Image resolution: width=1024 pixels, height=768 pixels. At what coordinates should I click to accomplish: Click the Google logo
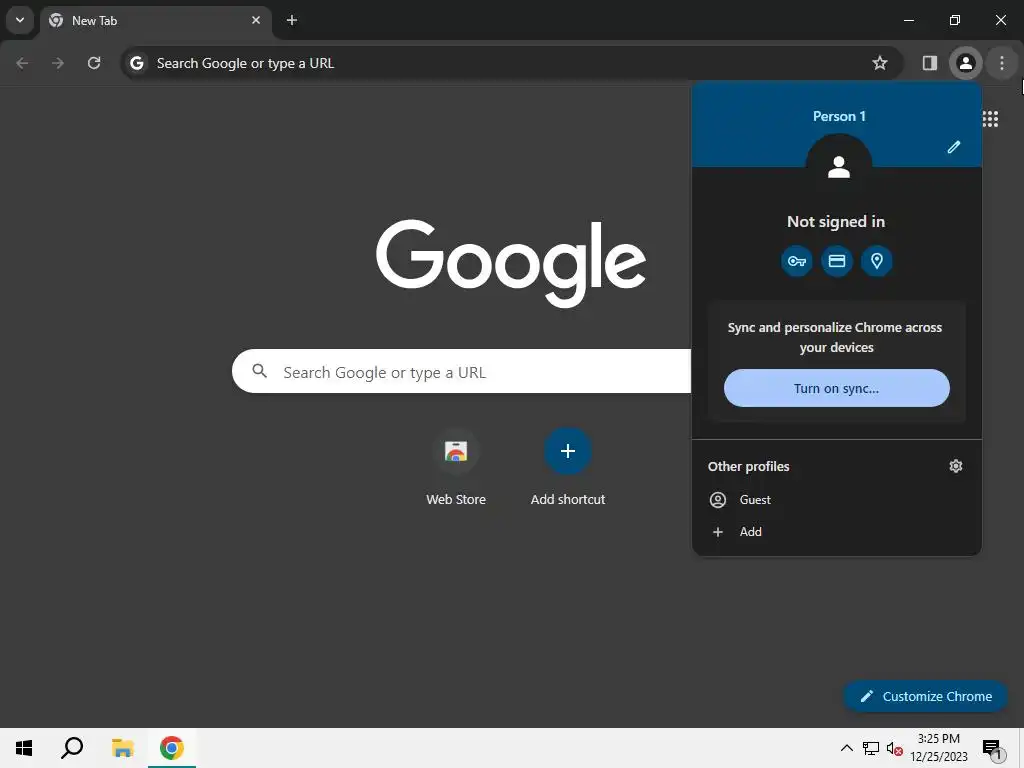511,263
